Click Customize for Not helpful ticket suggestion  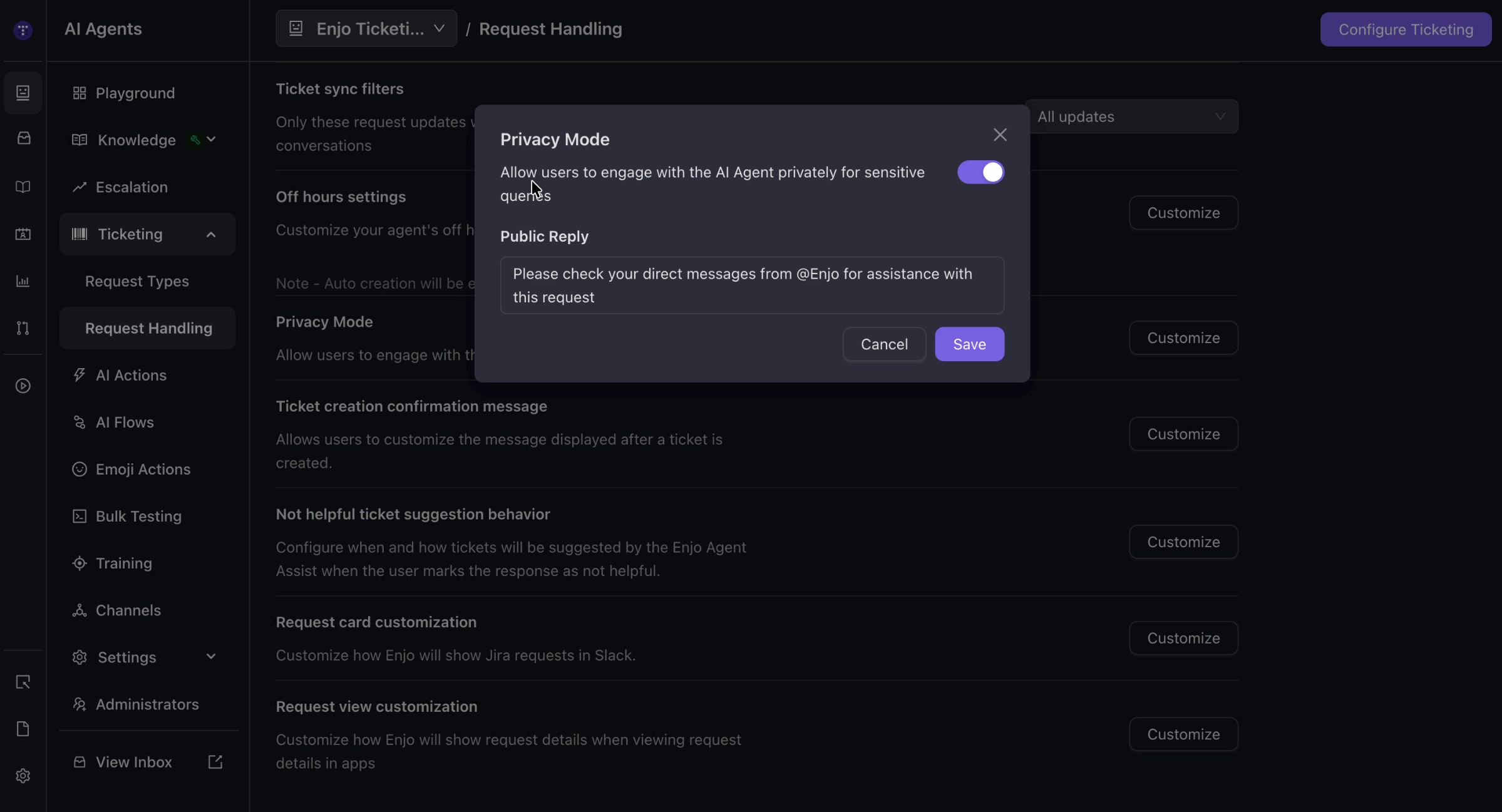click(1183, 542)
